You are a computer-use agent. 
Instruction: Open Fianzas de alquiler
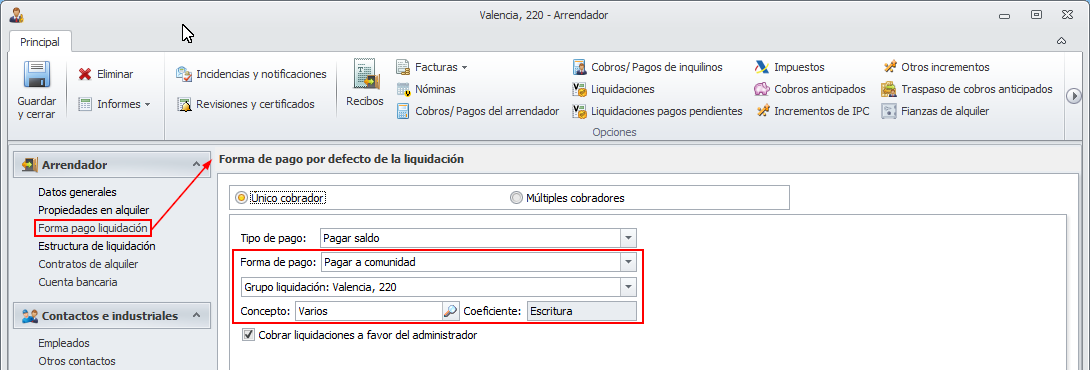(x=935, y=111)
